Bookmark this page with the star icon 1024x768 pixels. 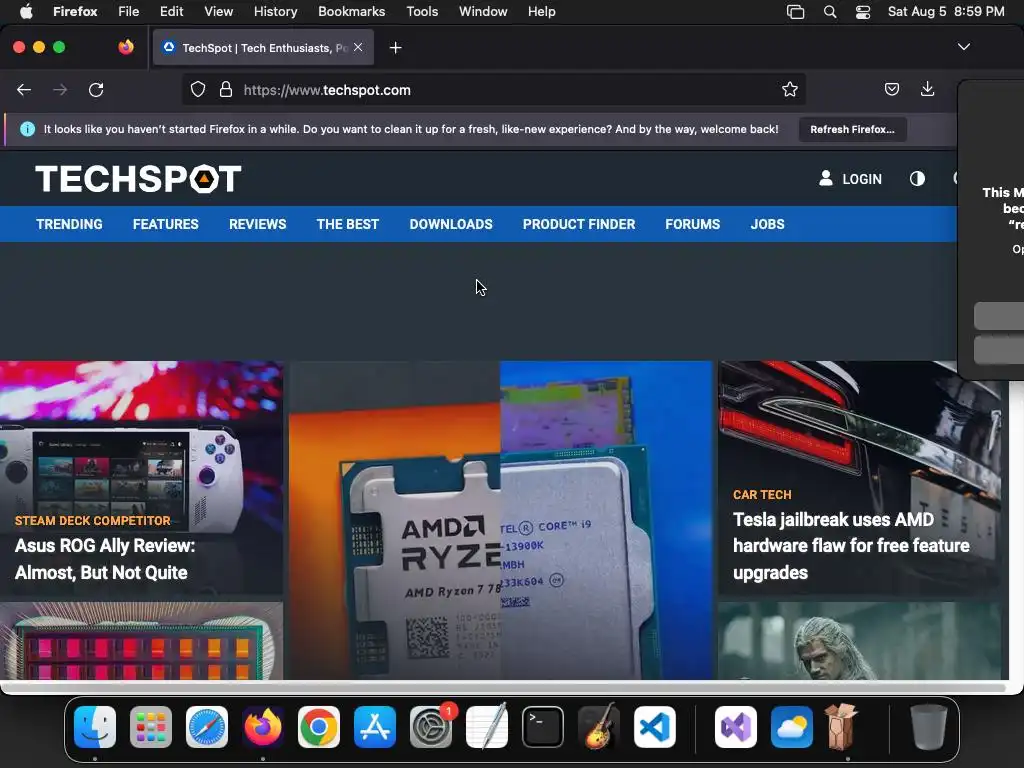click(790, 90)
